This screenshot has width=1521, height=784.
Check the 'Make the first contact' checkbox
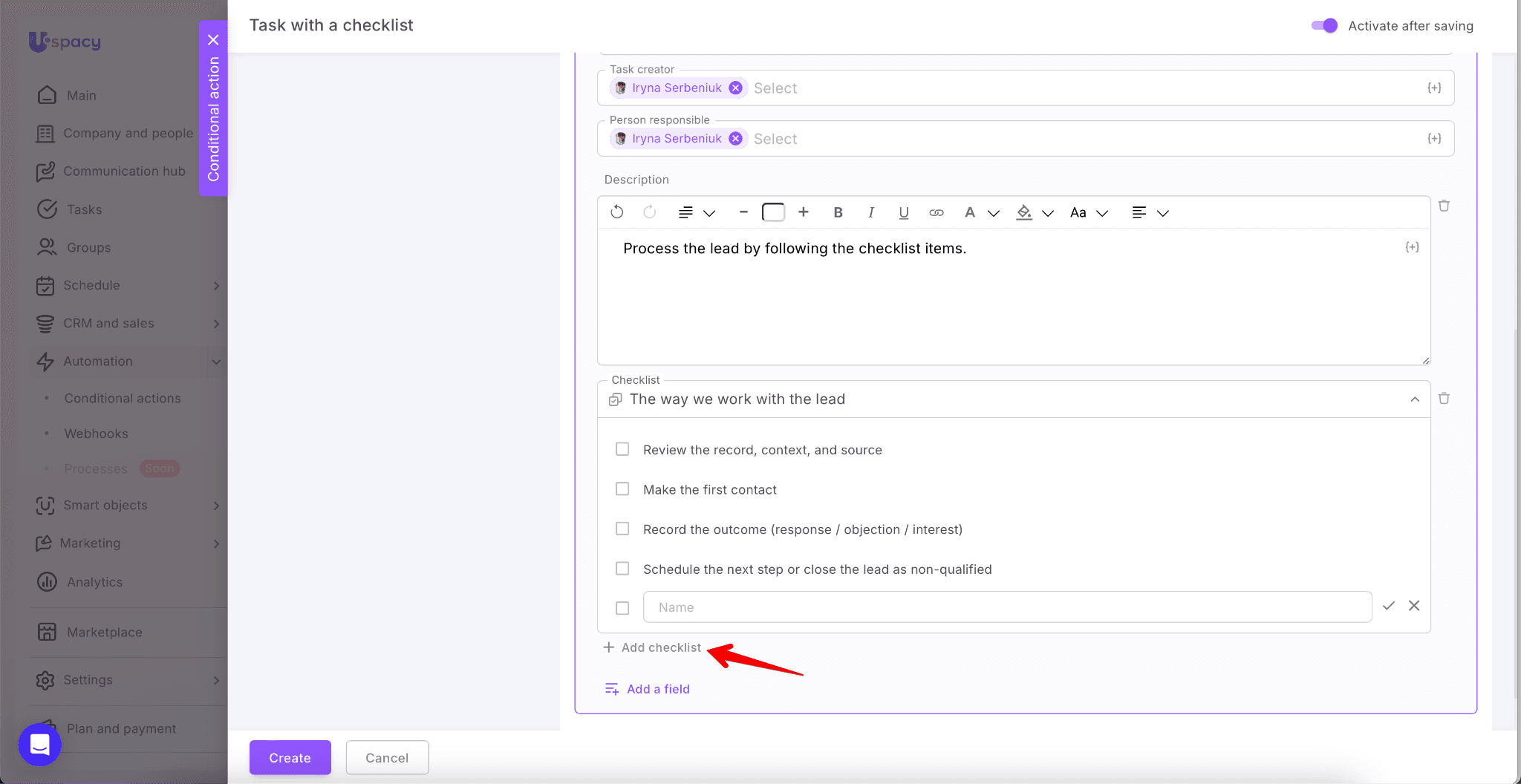pyautogui.click(x=622, y=489)
